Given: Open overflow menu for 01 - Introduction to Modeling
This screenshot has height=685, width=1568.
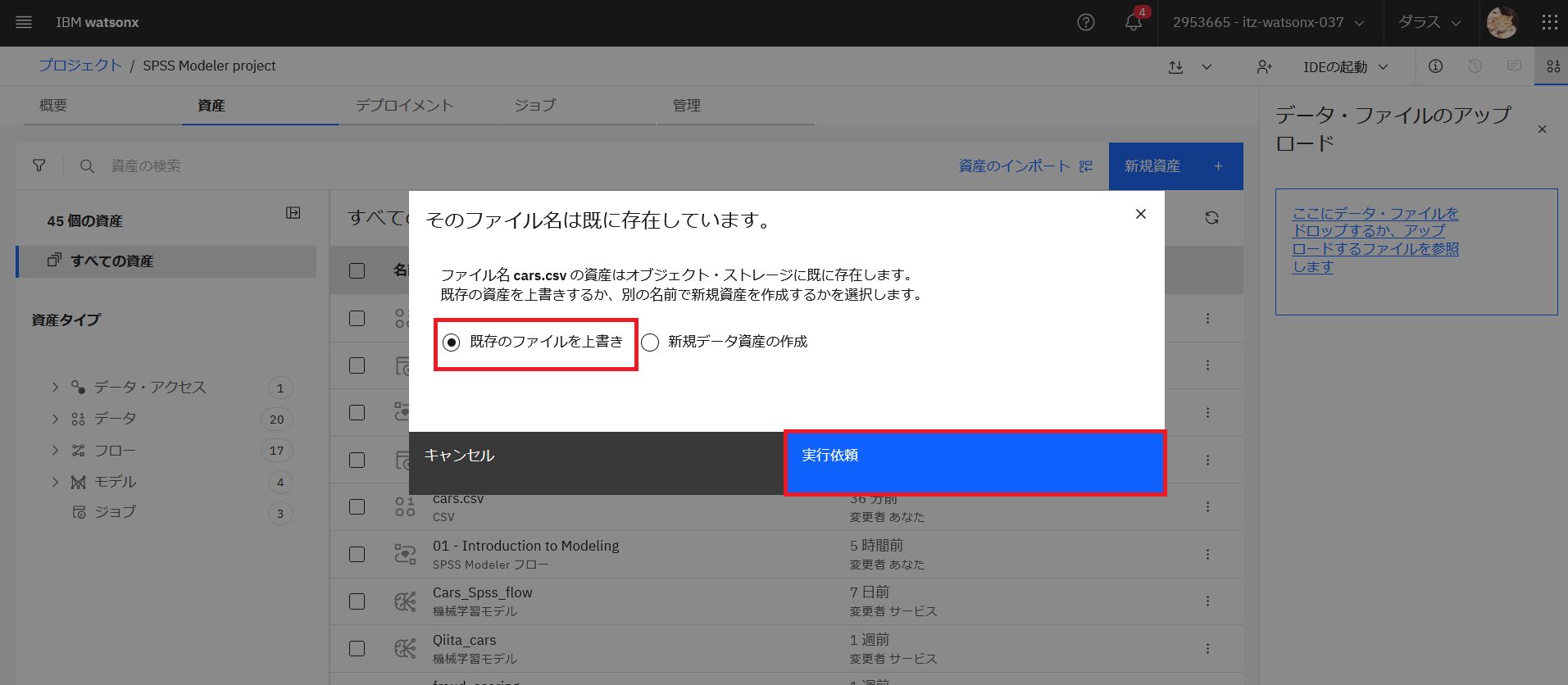Looking at the screenshot, I should coord(1207,554).
